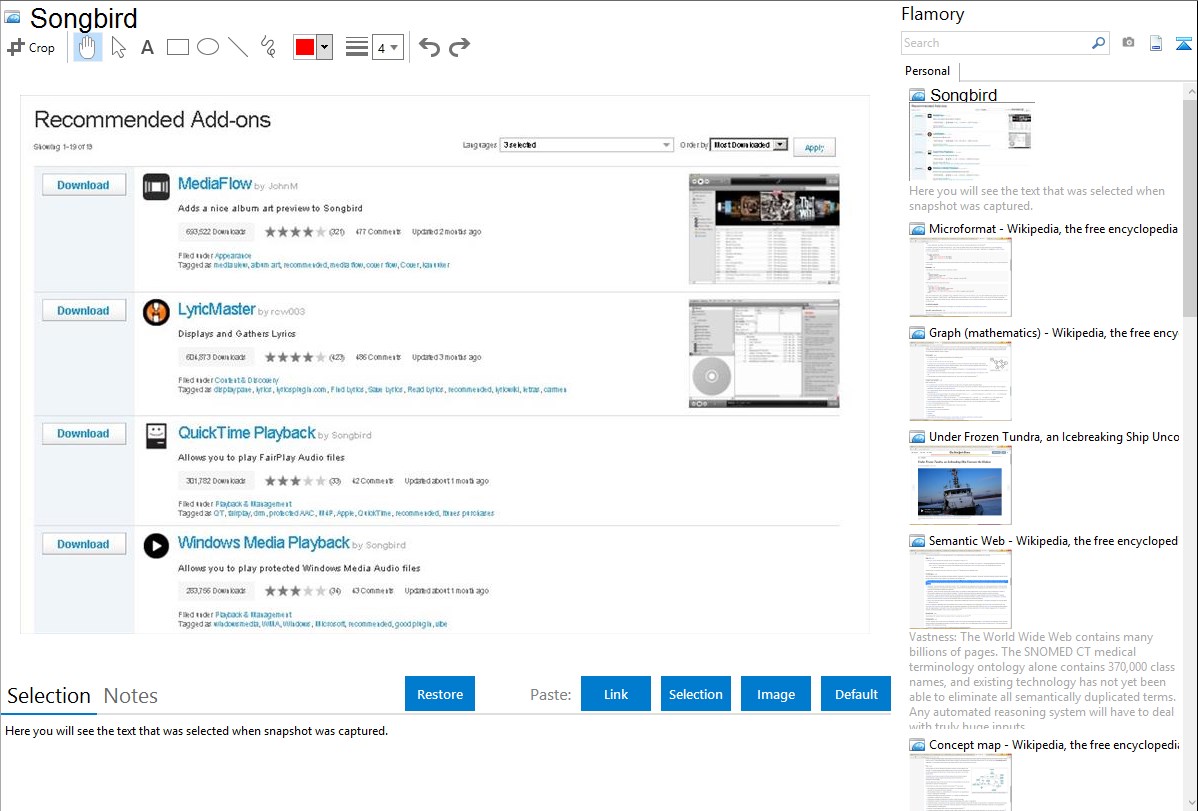1198x811 pixels.
Task: Open the MediaFlow add-on title link
Action: [x=215, y=184]
